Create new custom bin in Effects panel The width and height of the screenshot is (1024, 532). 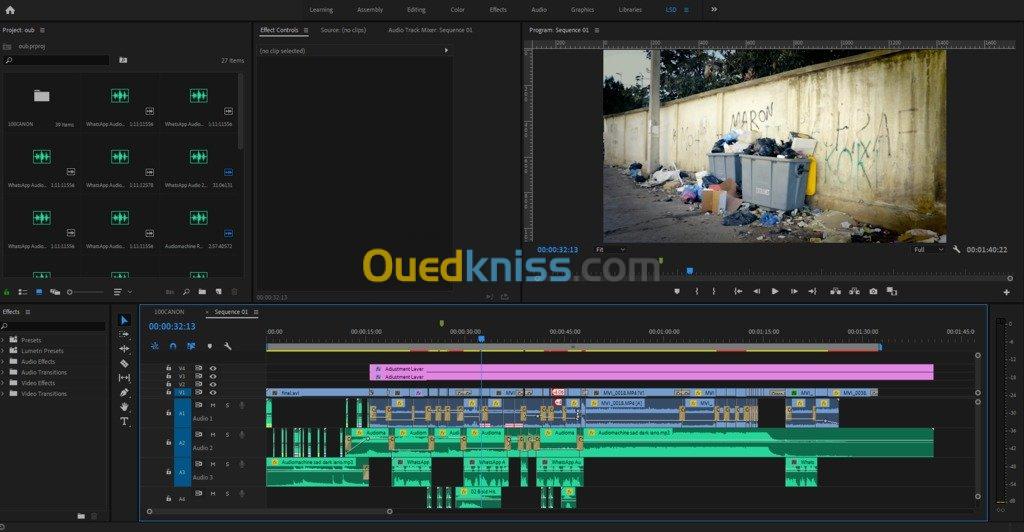(81, 516)
